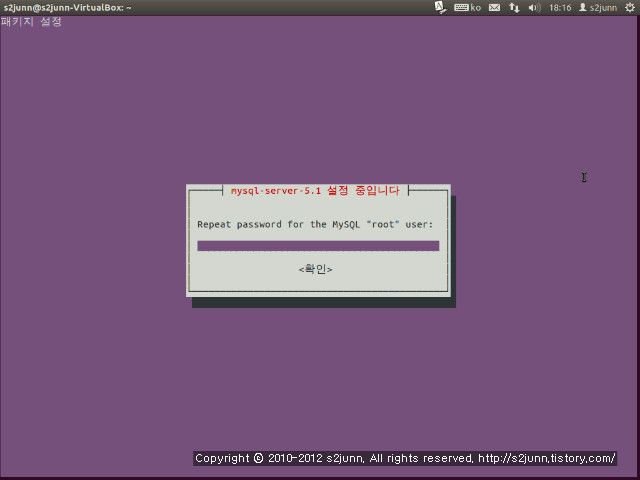Click the mysql-server-5.1 dialog title text
The image size is (640, 480).
pyautogui.click(x=315, y=191)
